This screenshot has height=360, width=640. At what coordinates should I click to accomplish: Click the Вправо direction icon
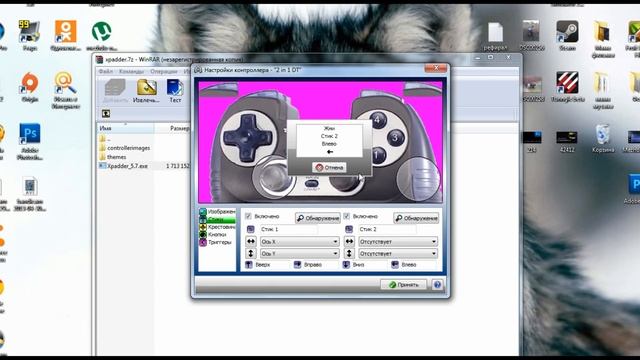pyautogui.click(x=298, y=265)
